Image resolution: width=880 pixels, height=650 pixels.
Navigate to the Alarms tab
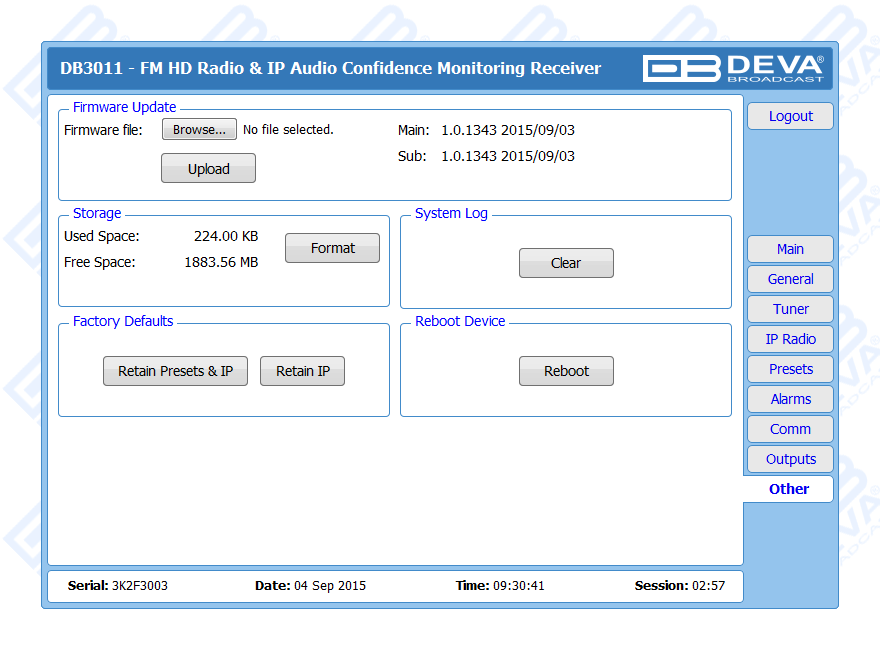click(790, 399)
